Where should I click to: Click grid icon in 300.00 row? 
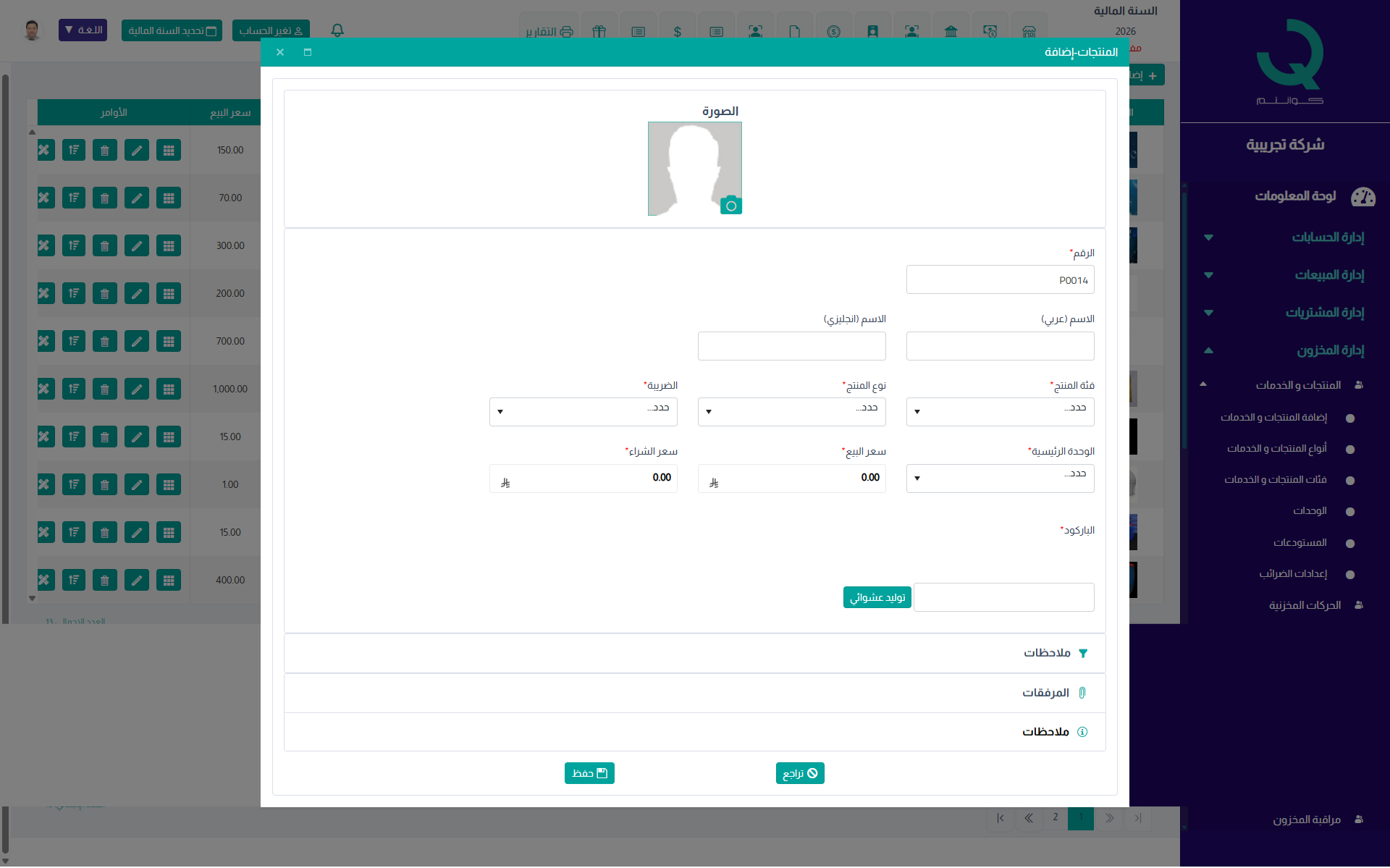pyautogui.click(x=168, y=246)
